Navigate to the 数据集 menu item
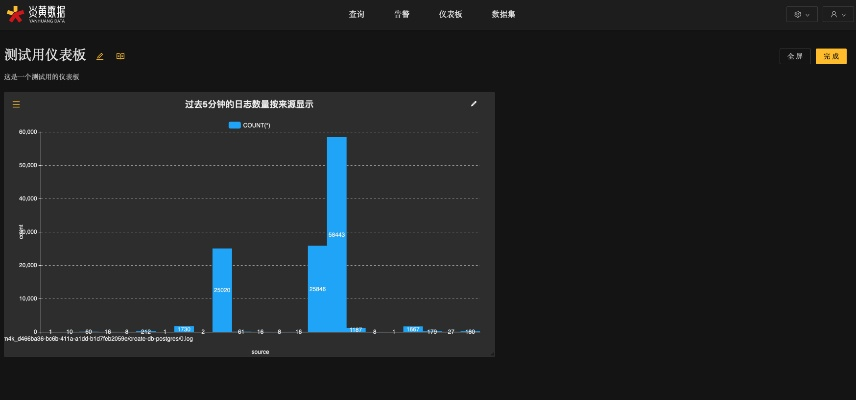This screenshot has height=400, width=856. [504, 14]
